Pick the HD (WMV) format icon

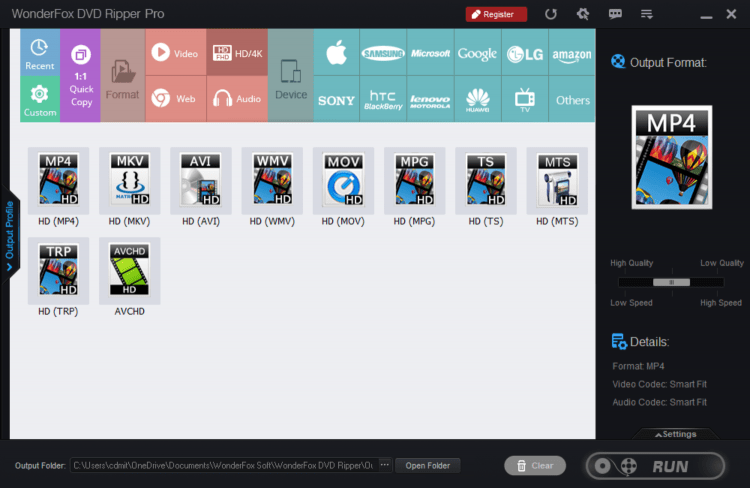tap(272, 180)
